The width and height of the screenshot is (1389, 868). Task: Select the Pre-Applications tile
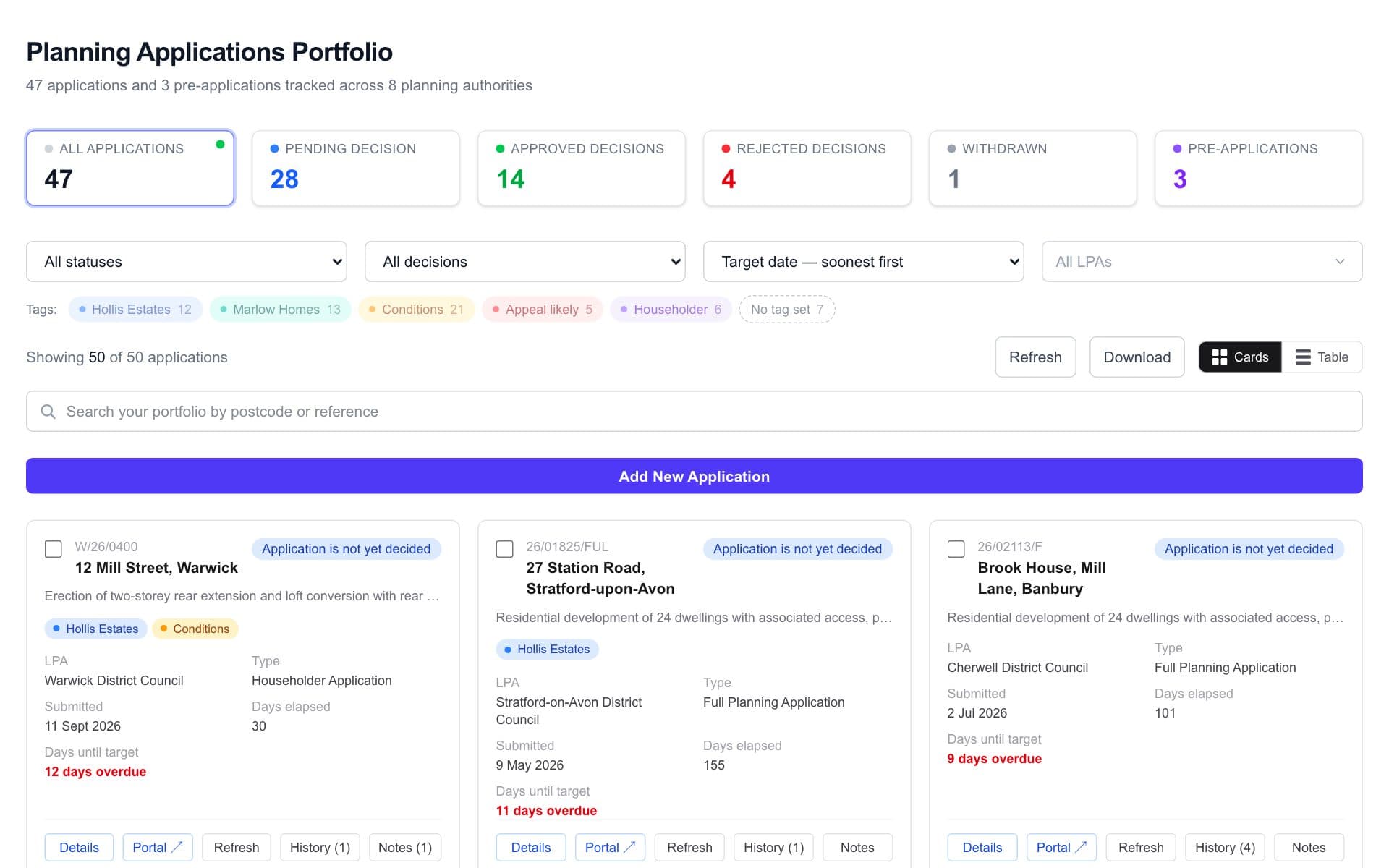coord(1259,168)
